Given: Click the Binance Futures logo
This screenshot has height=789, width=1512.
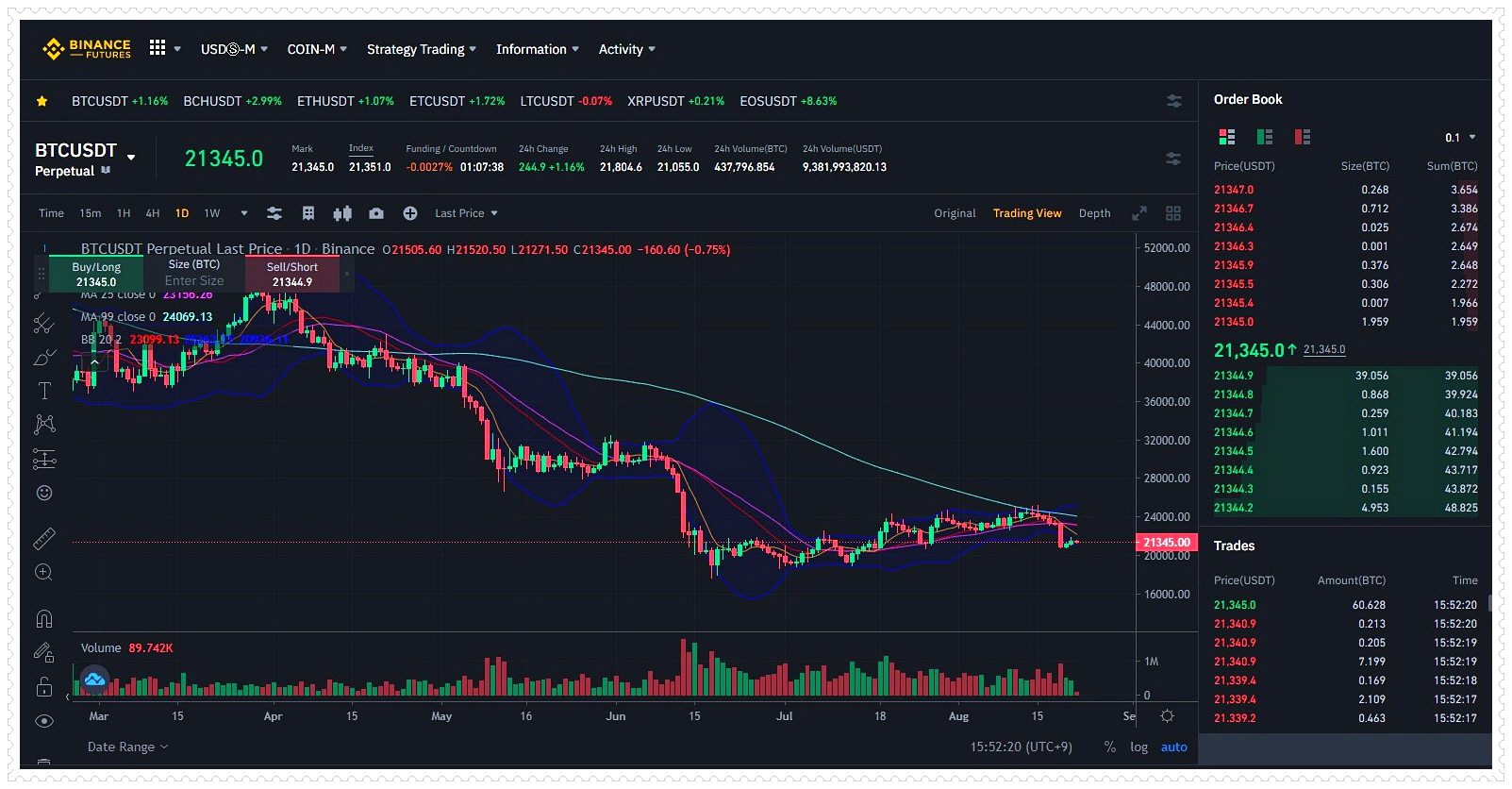Looking at the screenshot, I should click(87, 48).
